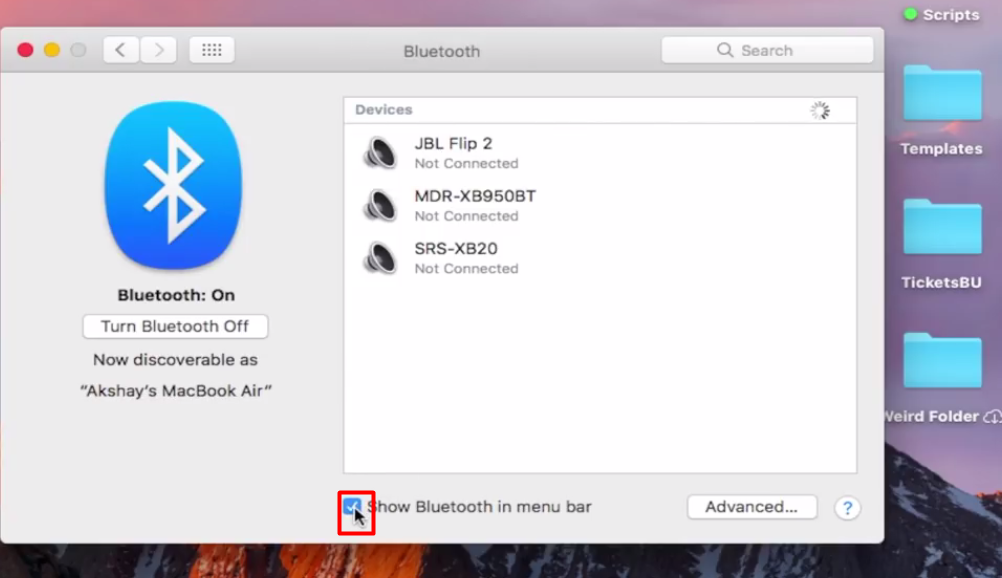1002x578 pixels.
Task: Click the Templates folder label
Action: (941, 149)
